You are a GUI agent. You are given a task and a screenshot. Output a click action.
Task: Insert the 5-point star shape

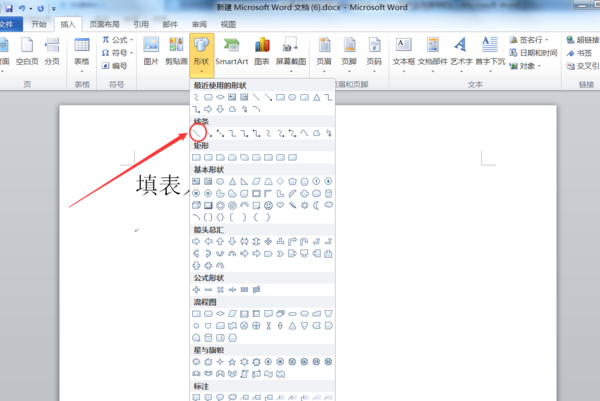coord(232,362)
